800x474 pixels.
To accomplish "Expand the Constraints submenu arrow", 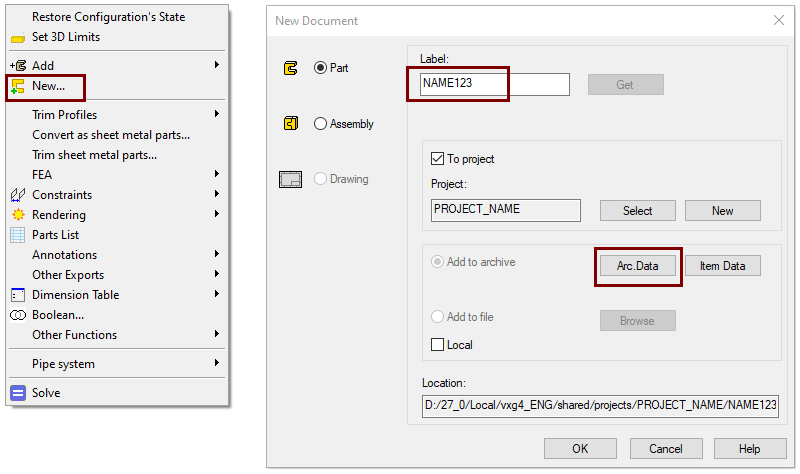I will pos(217,194).
